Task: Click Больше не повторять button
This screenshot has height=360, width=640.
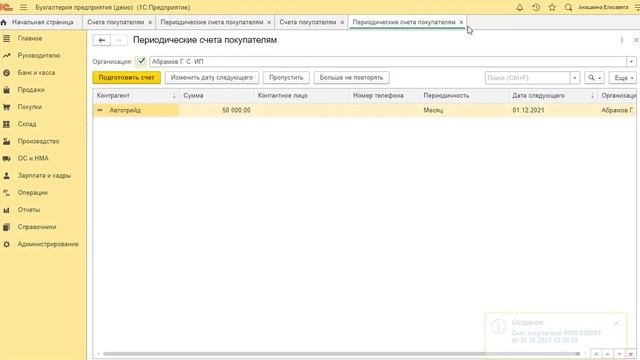Action: (x=351, y=78)
